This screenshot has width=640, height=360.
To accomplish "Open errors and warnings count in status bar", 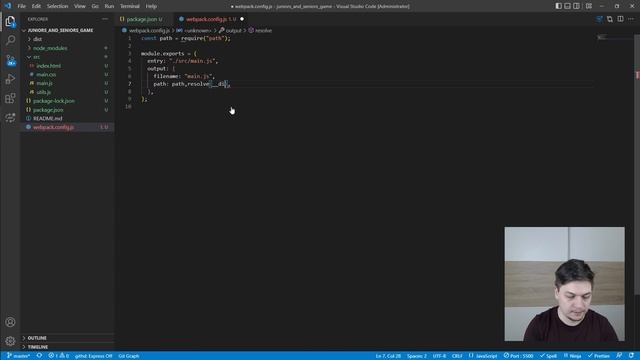I will 59,356.
